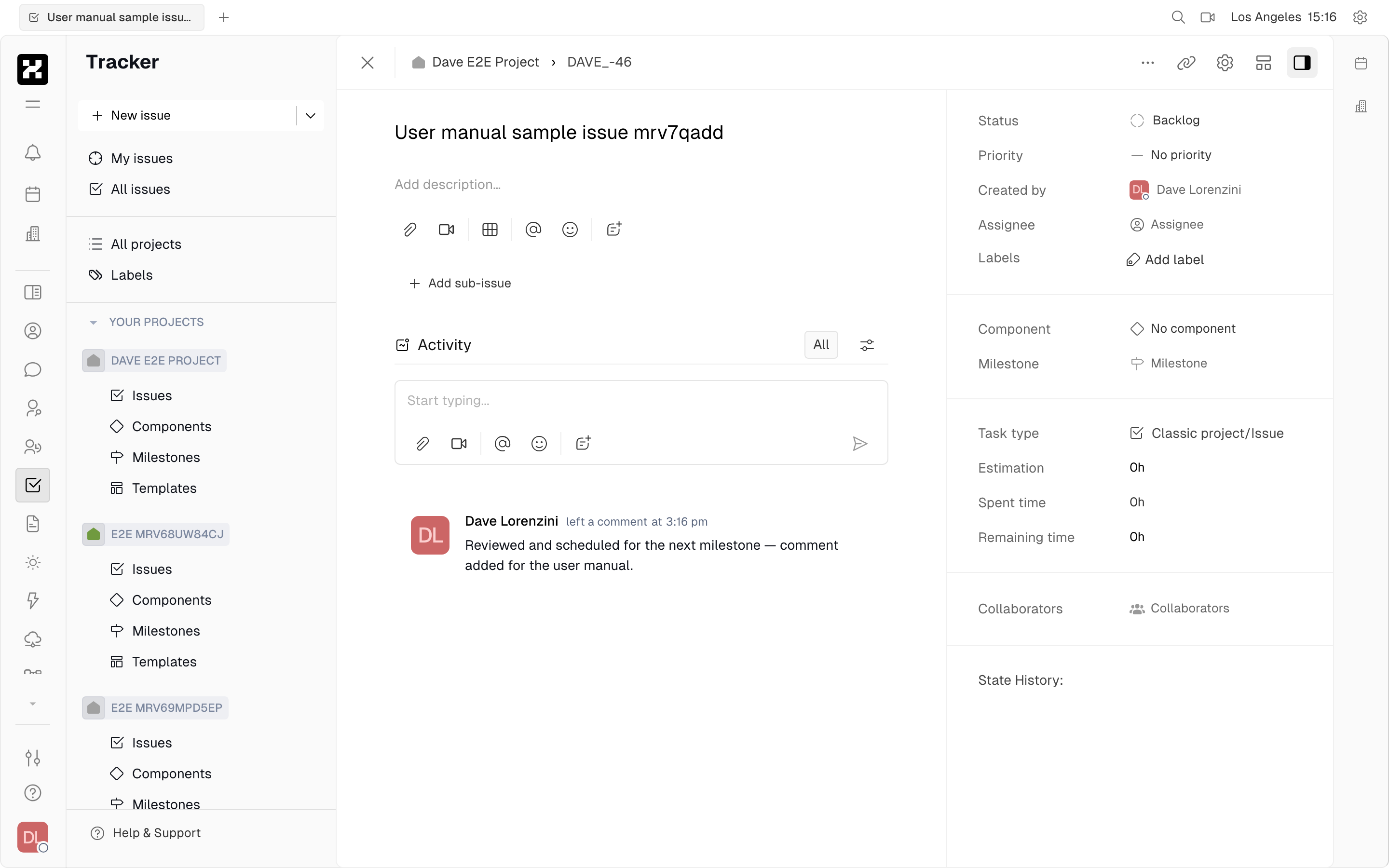Select the User manual sample issue tab
This screenshot has height=868, width=1389.
112,17
